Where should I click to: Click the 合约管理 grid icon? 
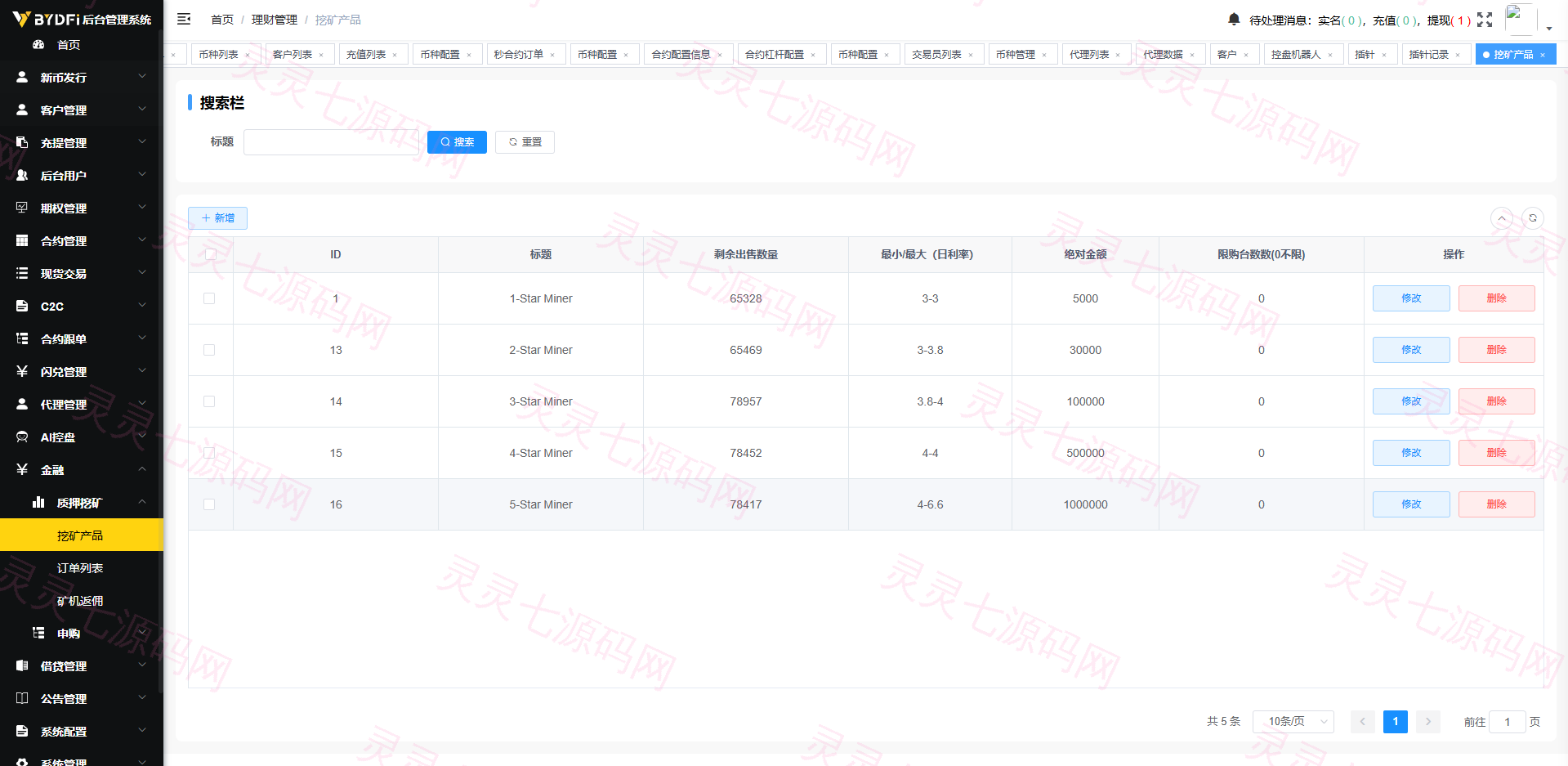[22, 240]
